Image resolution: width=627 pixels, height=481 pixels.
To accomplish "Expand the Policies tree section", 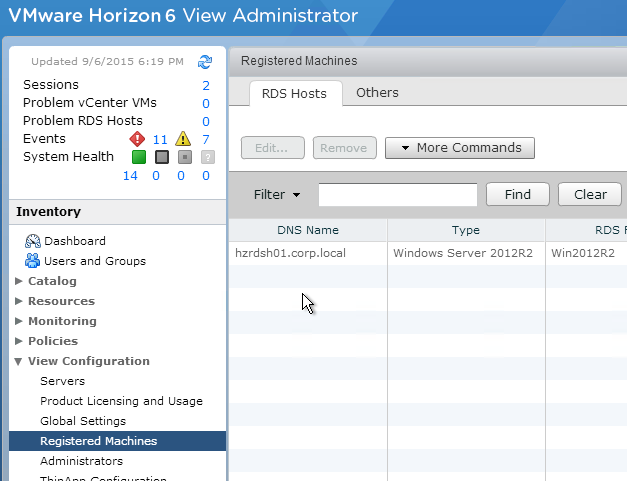I will click(x=18, y=341).
